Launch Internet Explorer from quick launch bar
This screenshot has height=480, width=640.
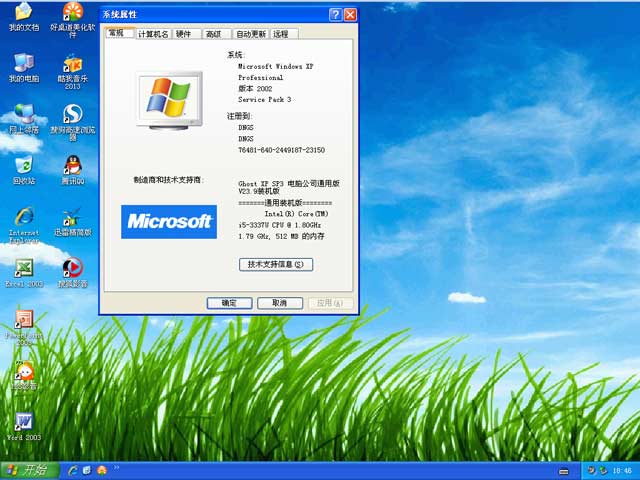73,470
